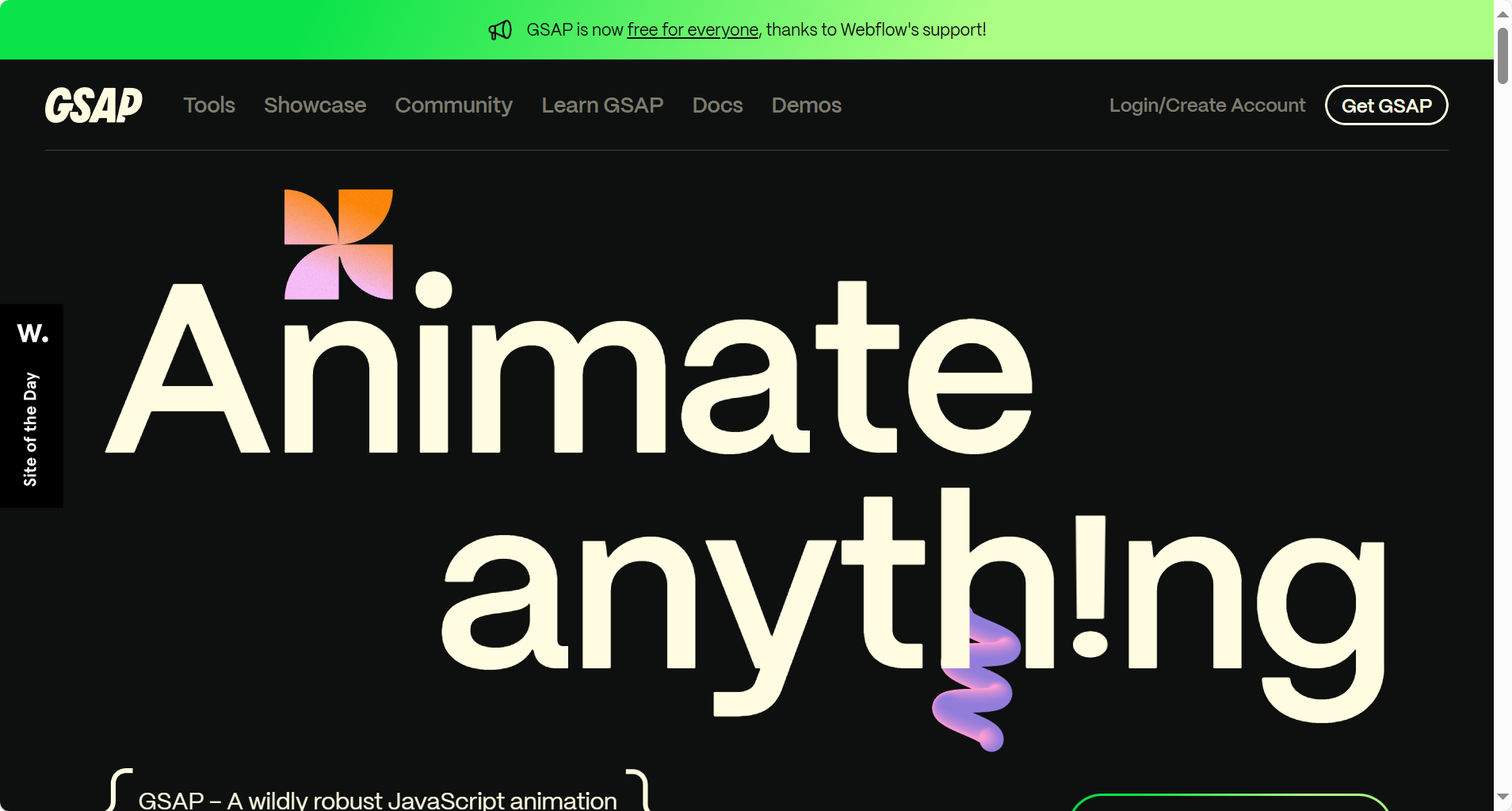Click the megaphone announcement icon
This screenshot has width=1512, height=811.
pos(500,30)
